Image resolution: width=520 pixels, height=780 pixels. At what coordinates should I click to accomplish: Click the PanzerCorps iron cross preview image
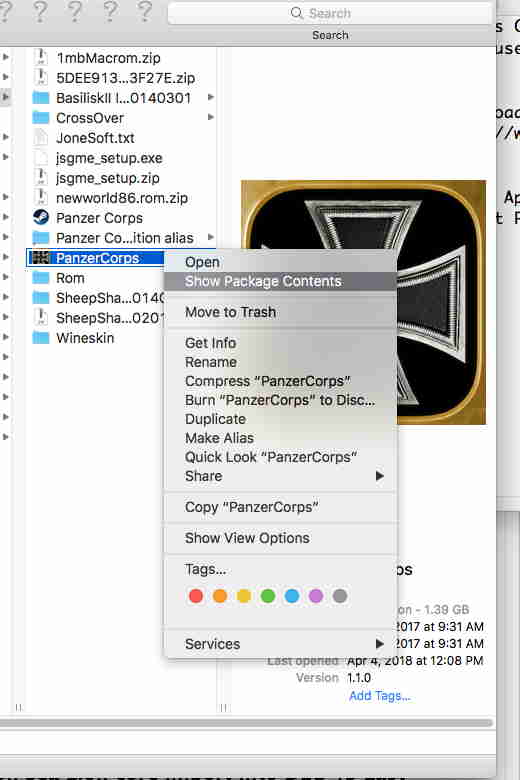363,302
